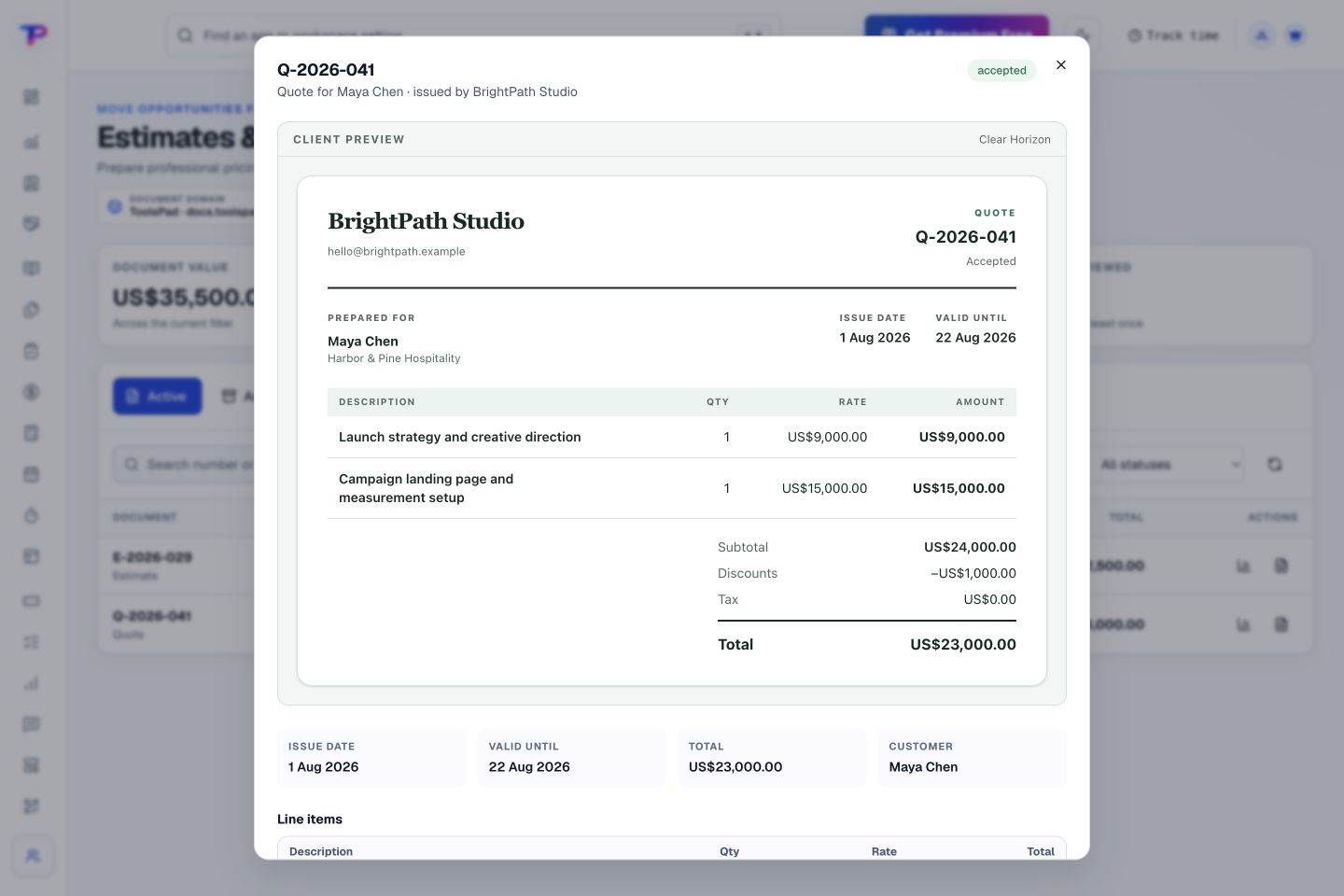Click the "22 Aug 2026" valid-until date in the quote preview

coord(975,338)
